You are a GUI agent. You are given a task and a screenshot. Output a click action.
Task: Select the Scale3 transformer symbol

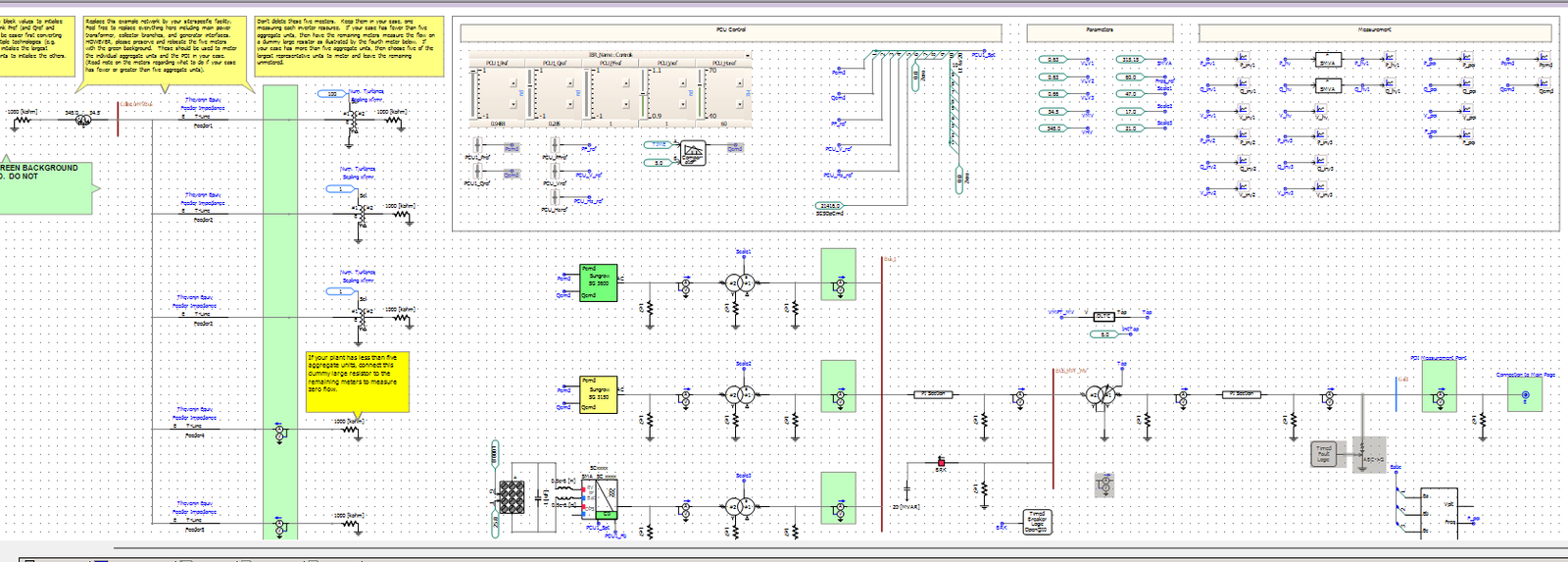coord(740,507)
